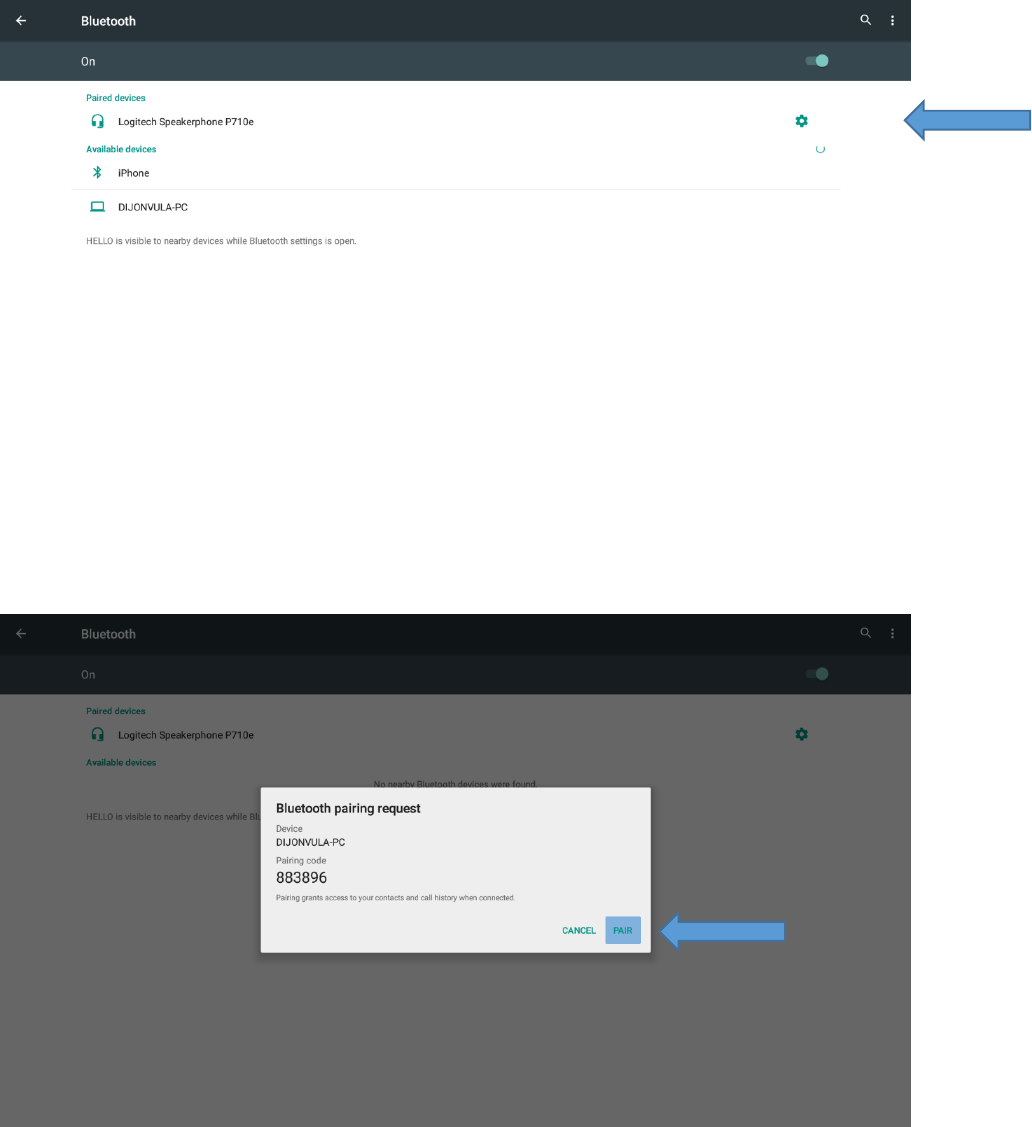Open overflow menu in top Bluetooth screen
Image resolution: width=1032 pixels, height=1127 pixels.
click(x=893, y=21)
